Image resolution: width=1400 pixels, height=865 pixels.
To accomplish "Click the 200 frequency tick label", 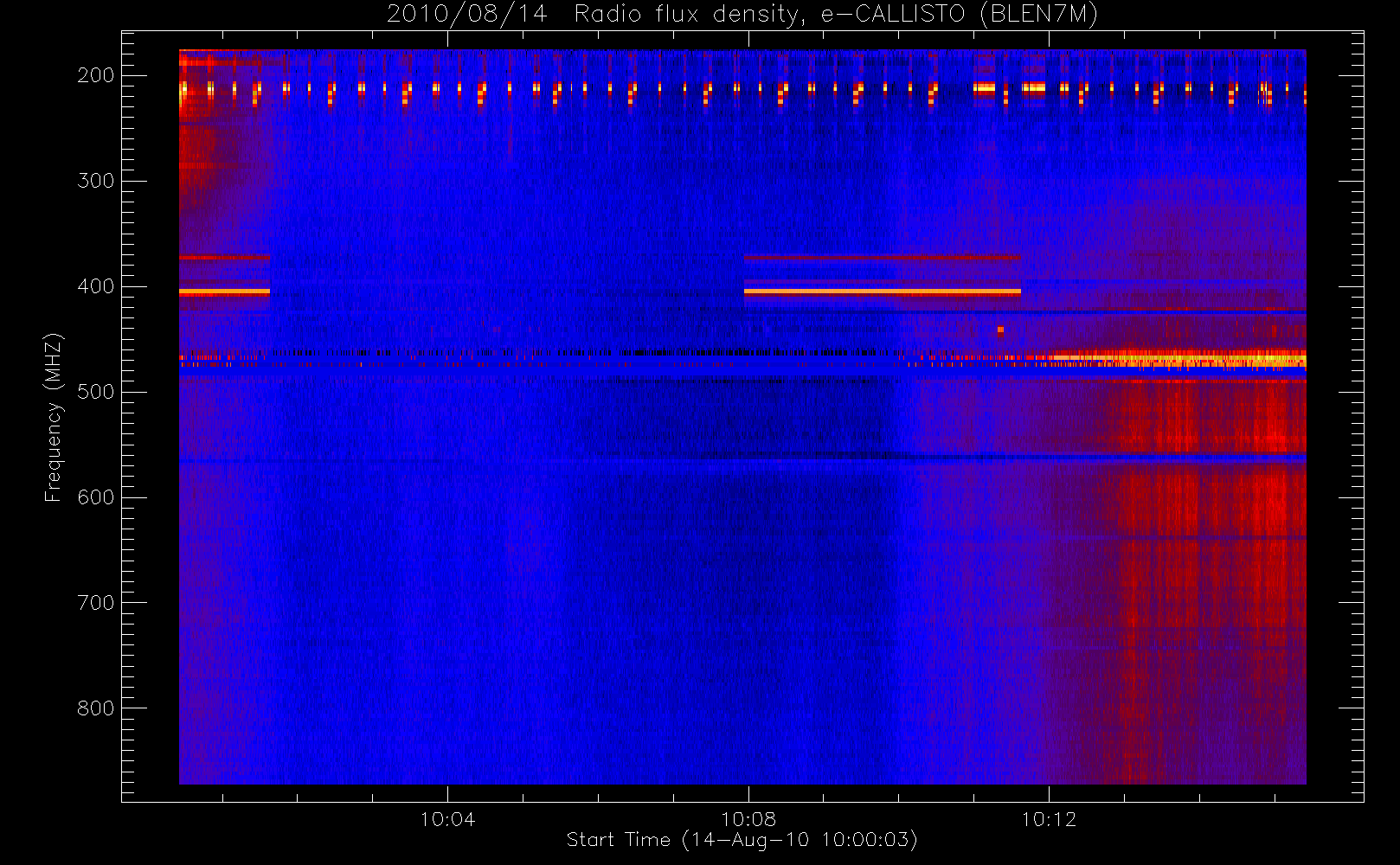I will 96,75.
